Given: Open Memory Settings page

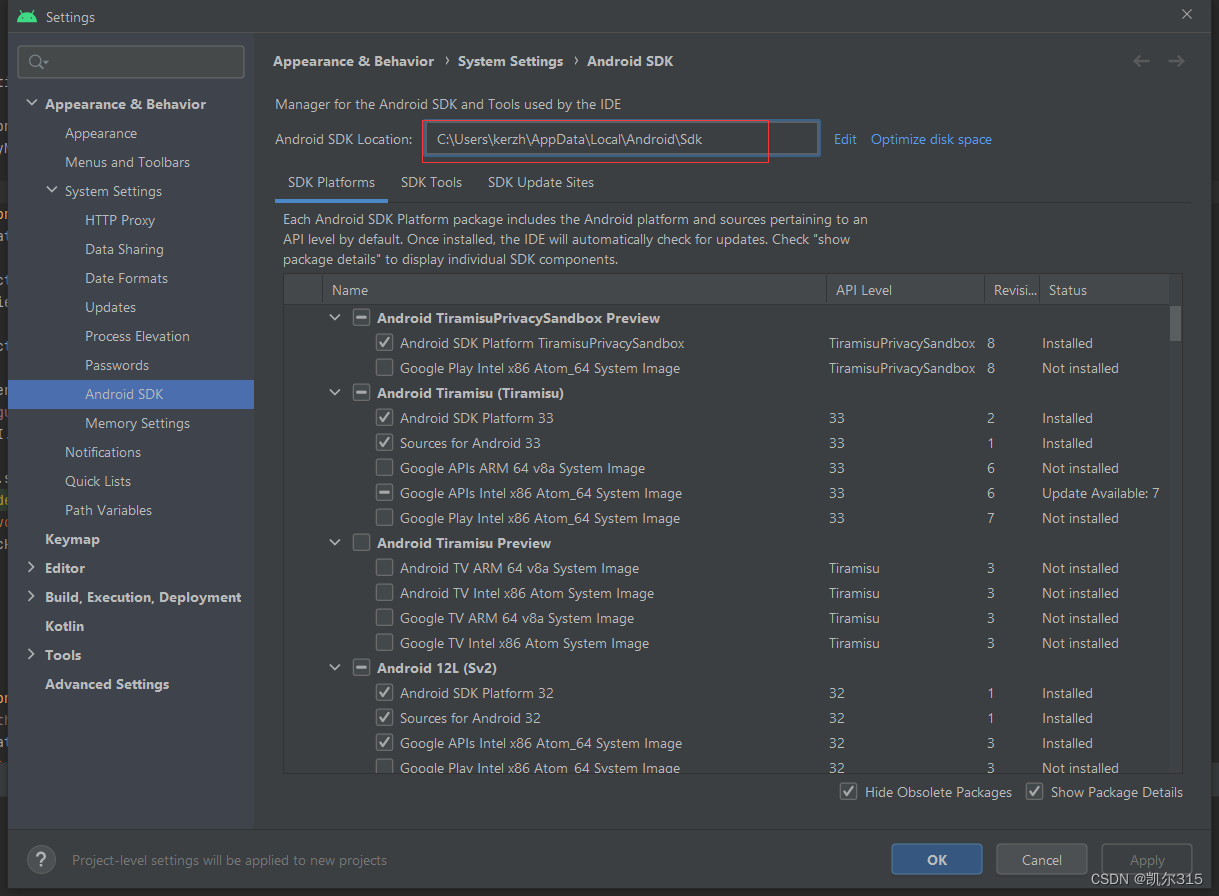Looking at the screenshot, I should pyautogui.click(x=137, y=423).
